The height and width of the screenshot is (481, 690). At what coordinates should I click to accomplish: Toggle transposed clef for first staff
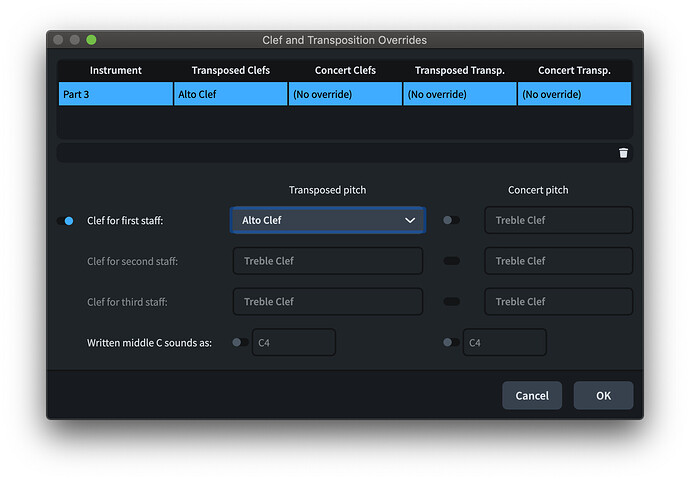pyautogui.click(x=68, y=220)
